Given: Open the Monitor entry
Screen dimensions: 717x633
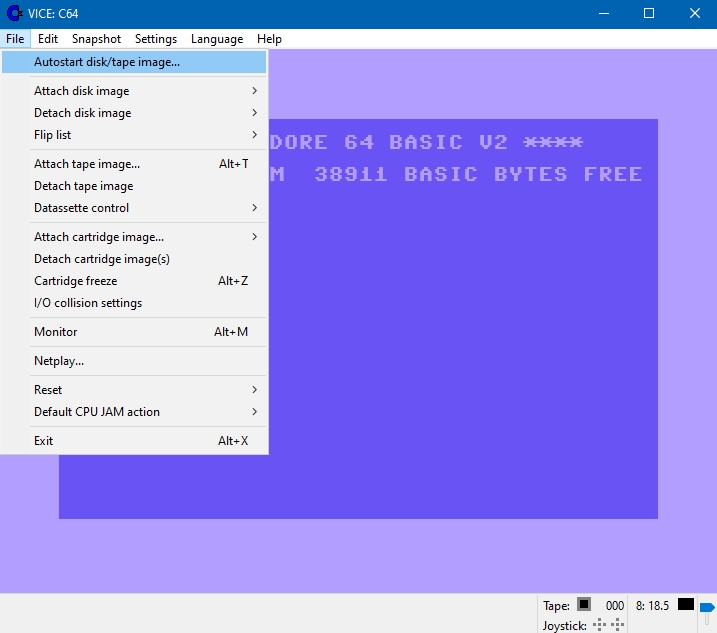Looking at the screenshot, I should (x=134, y=332).
